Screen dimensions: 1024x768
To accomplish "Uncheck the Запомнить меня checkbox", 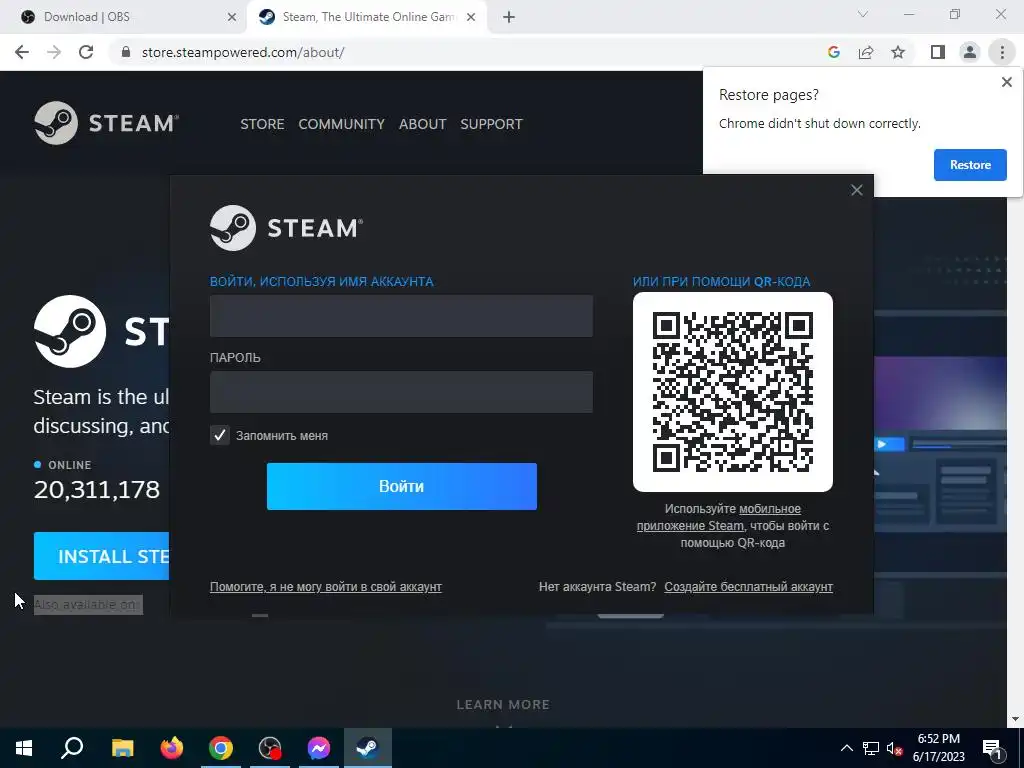I will pyautogui.click(x=219, y=435).
